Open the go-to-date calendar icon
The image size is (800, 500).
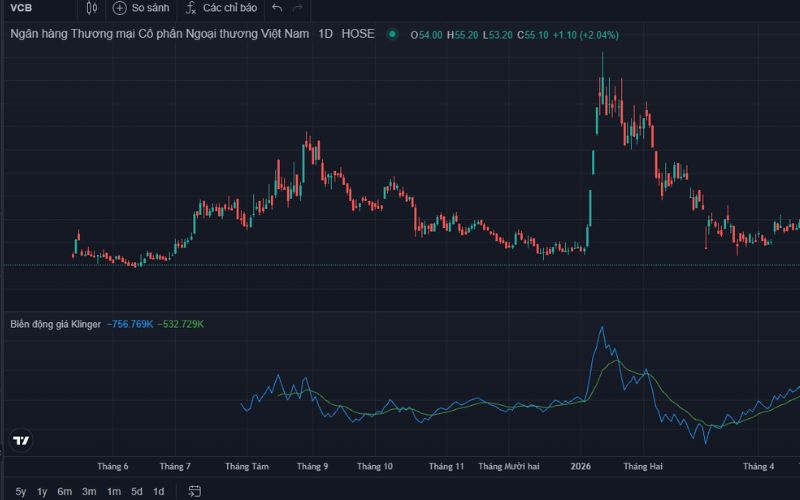(194, 491)
